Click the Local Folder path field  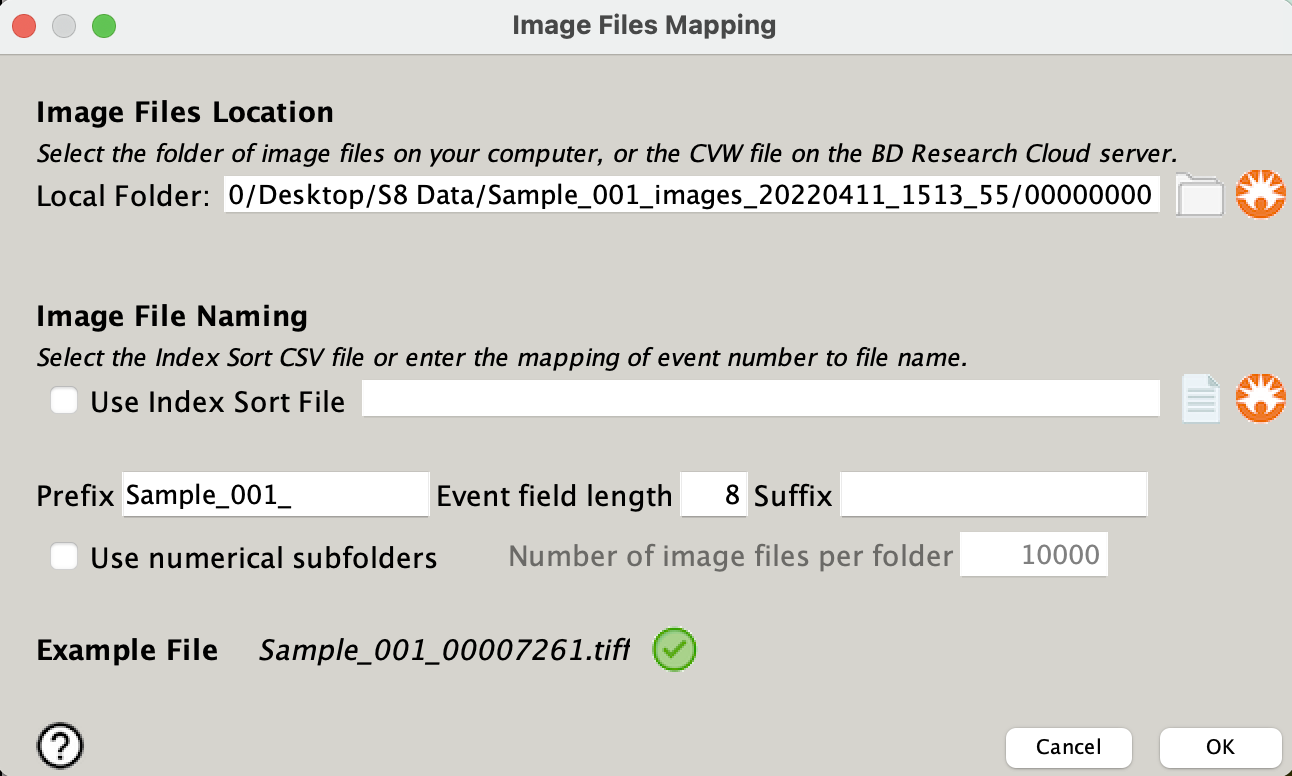(x=690, y=195)
